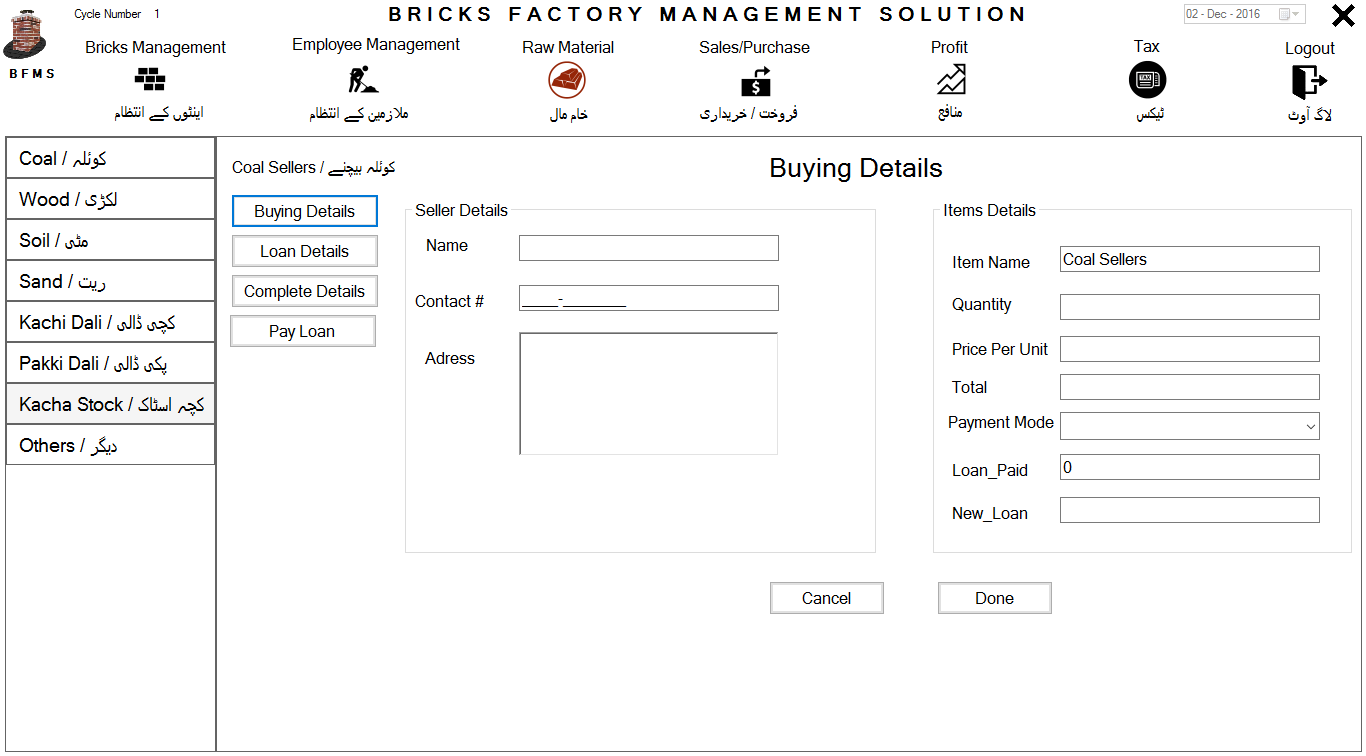Open Bricks Management brick wall icon
1366x756 pixels.
151,79
